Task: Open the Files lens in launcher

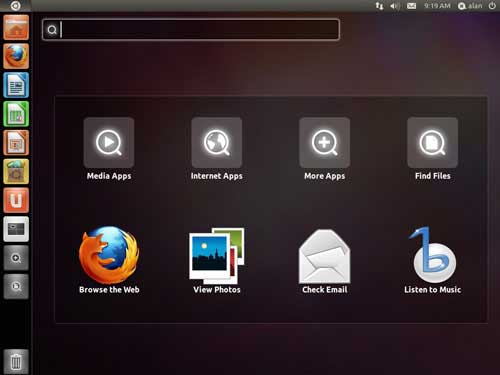Action: [x=16, y=287]
